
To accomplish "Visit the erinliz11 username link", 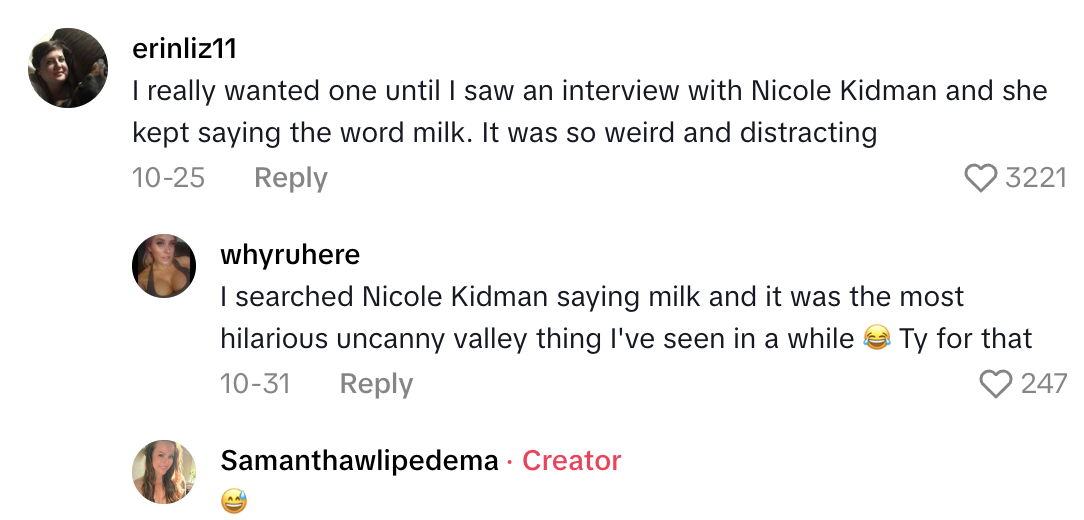I will (184, 48).
